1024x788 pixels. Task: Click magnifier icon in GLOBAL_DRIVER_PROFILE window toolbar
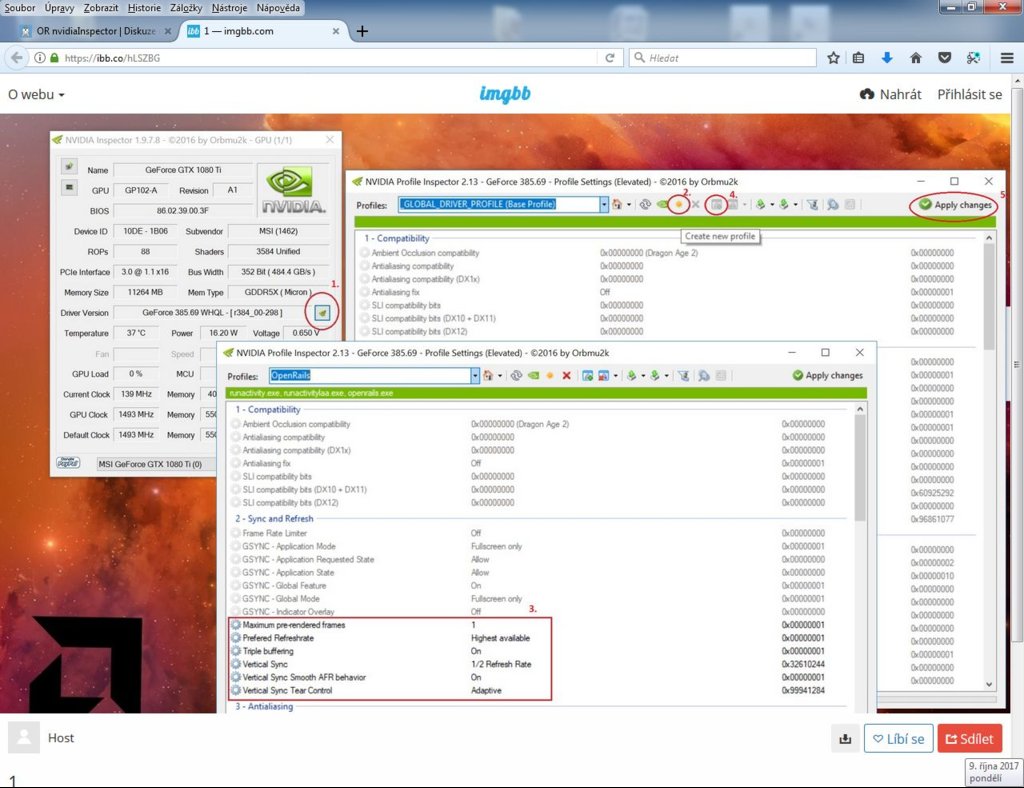(833, 204)
